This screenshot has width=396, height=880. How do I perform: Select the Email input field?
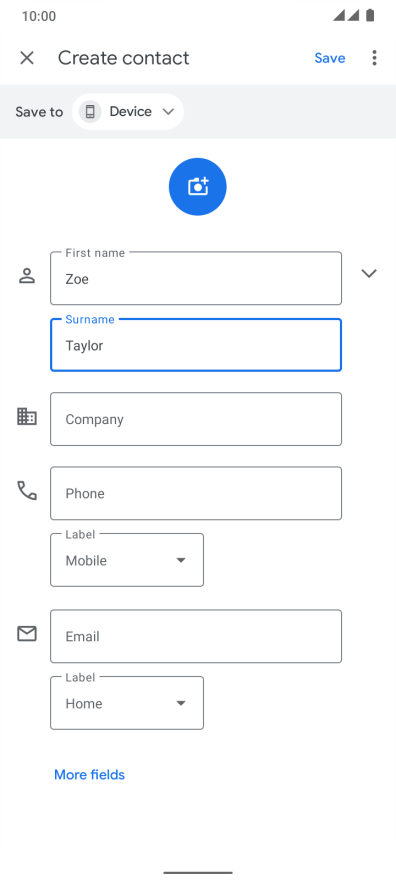click(x=196, y=636)
